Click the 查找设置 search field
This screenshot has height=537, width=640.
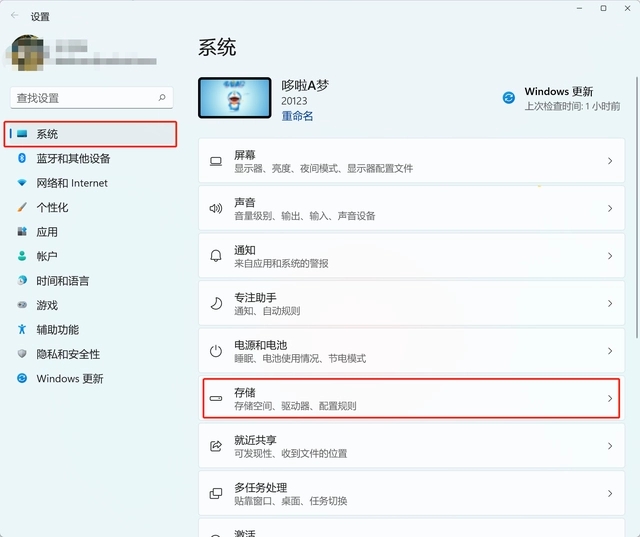[91, 98]
